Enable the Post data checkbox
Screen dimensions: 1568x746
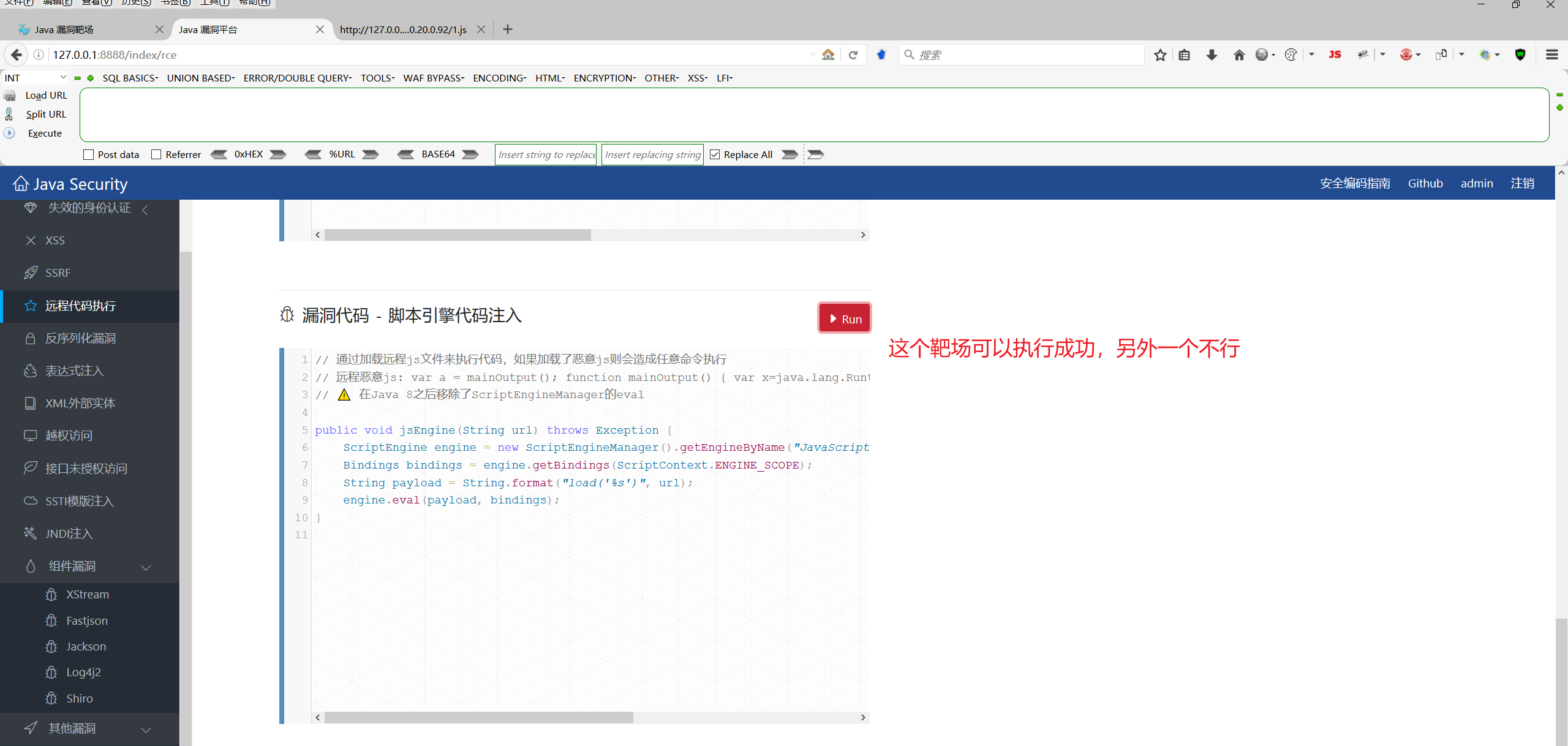pyautogui.click(x=89, y=154)
